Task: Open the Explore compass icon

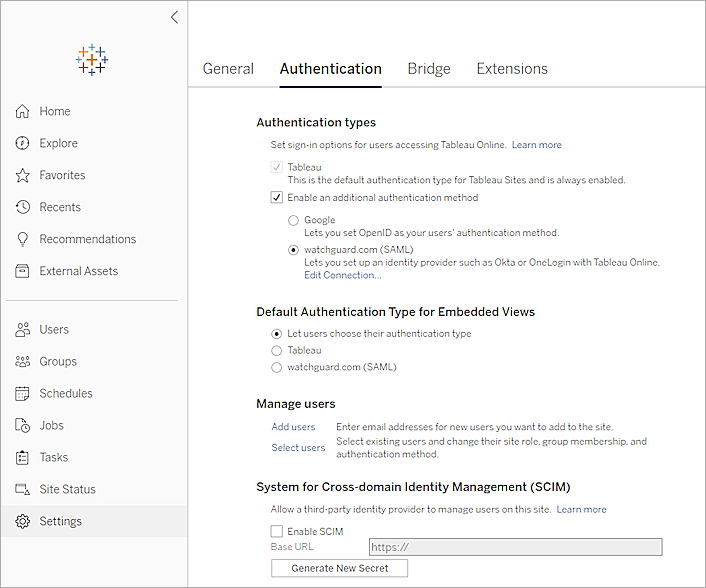Action: pos(22,143)
